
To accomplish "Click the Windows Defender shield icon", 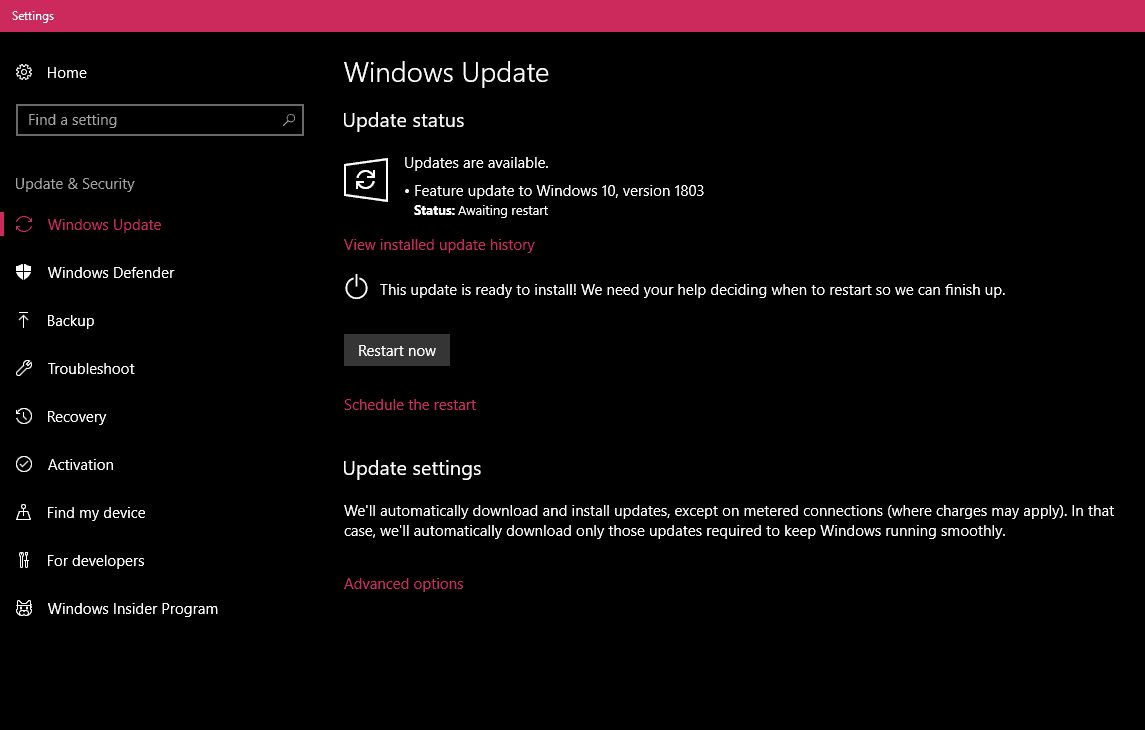I will pos(24,272).
